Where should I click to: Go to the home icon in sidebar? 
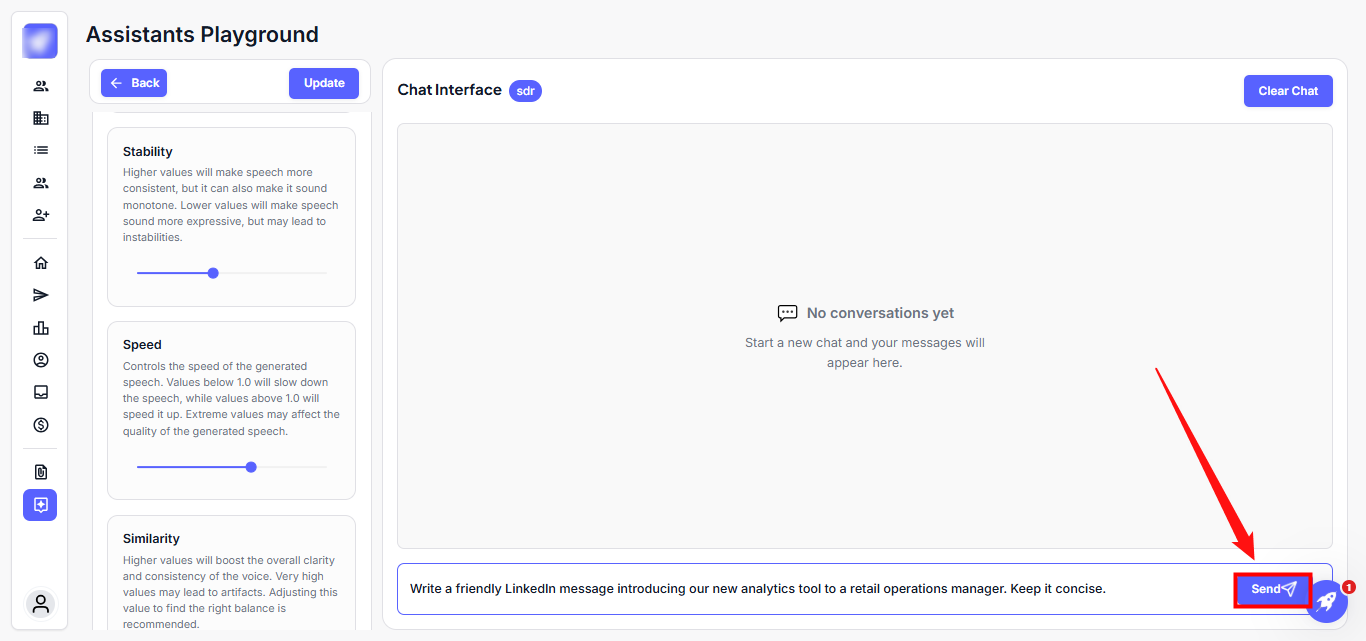(40, 263)
